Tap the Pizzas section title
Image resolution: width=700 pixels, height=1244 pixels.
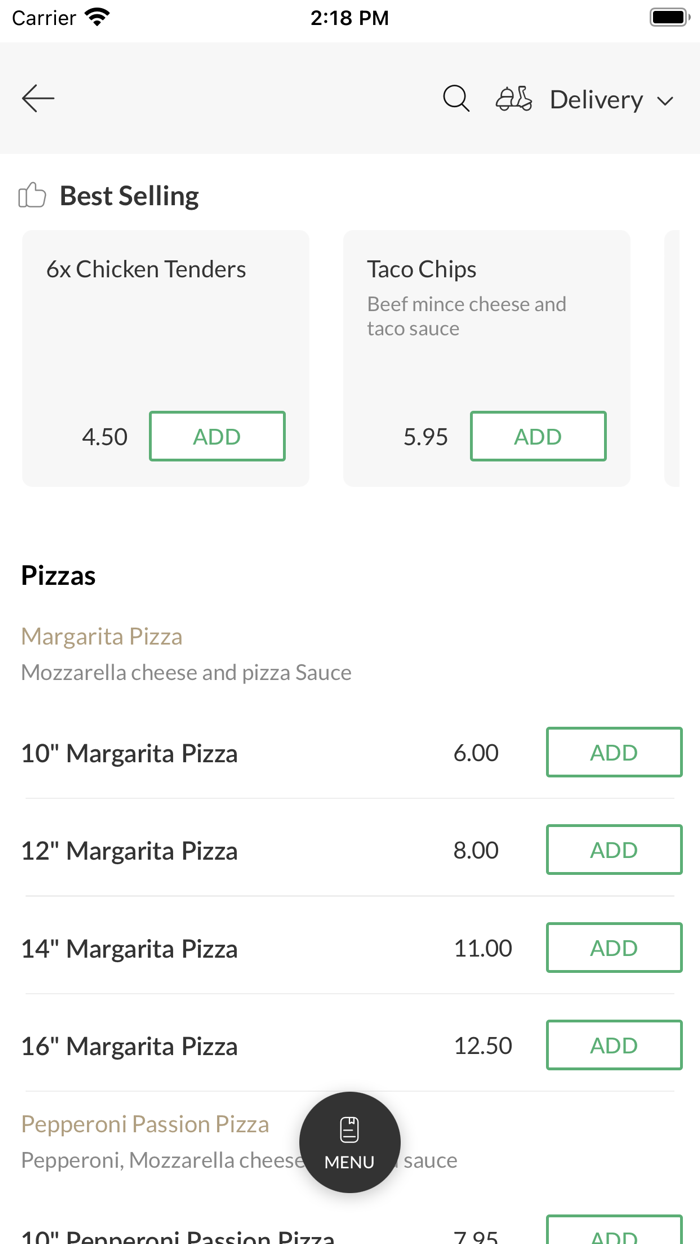click(58, 575)
